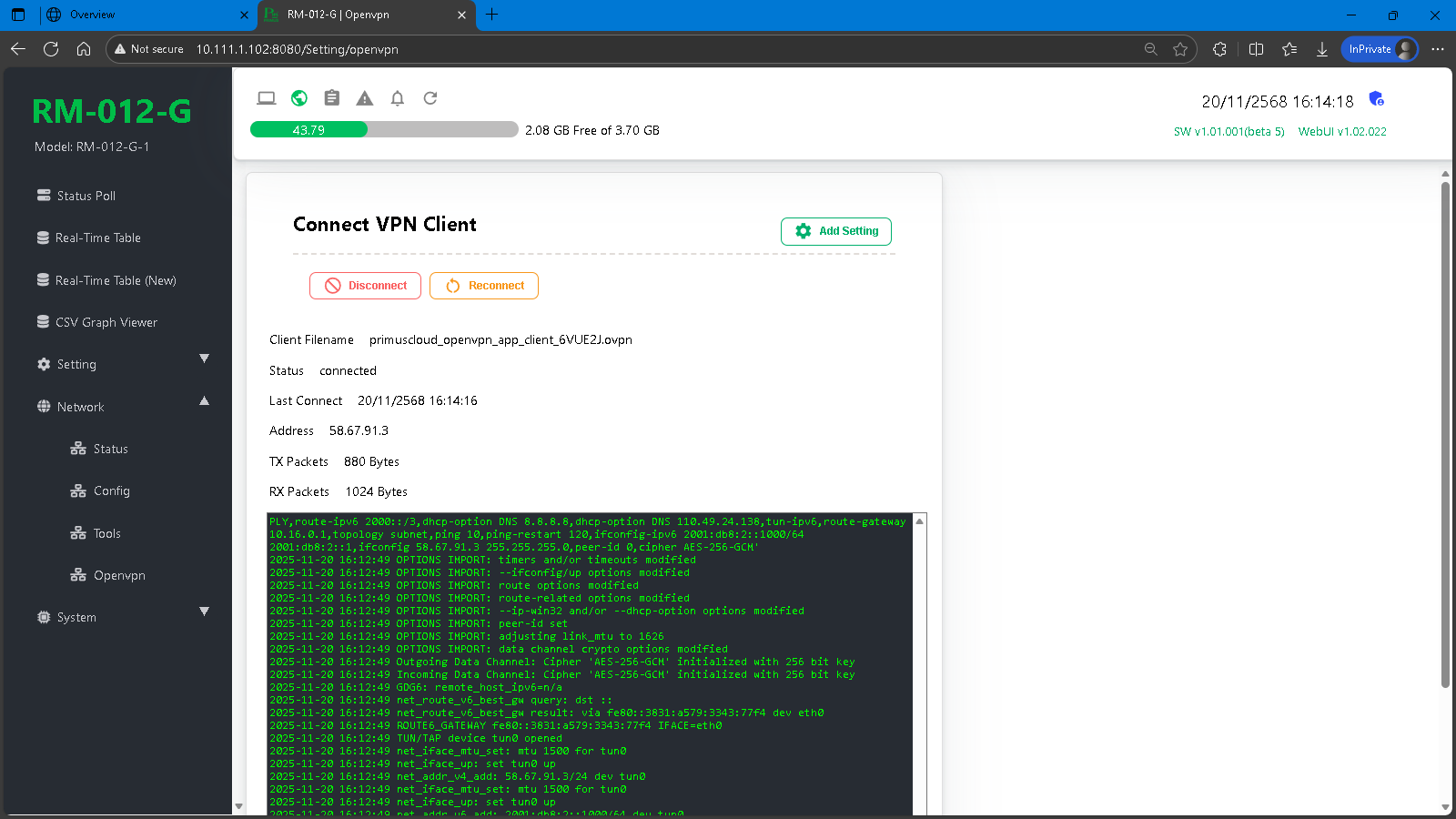Open Real-Time Table (New) in the sidebar

point(106,280)
